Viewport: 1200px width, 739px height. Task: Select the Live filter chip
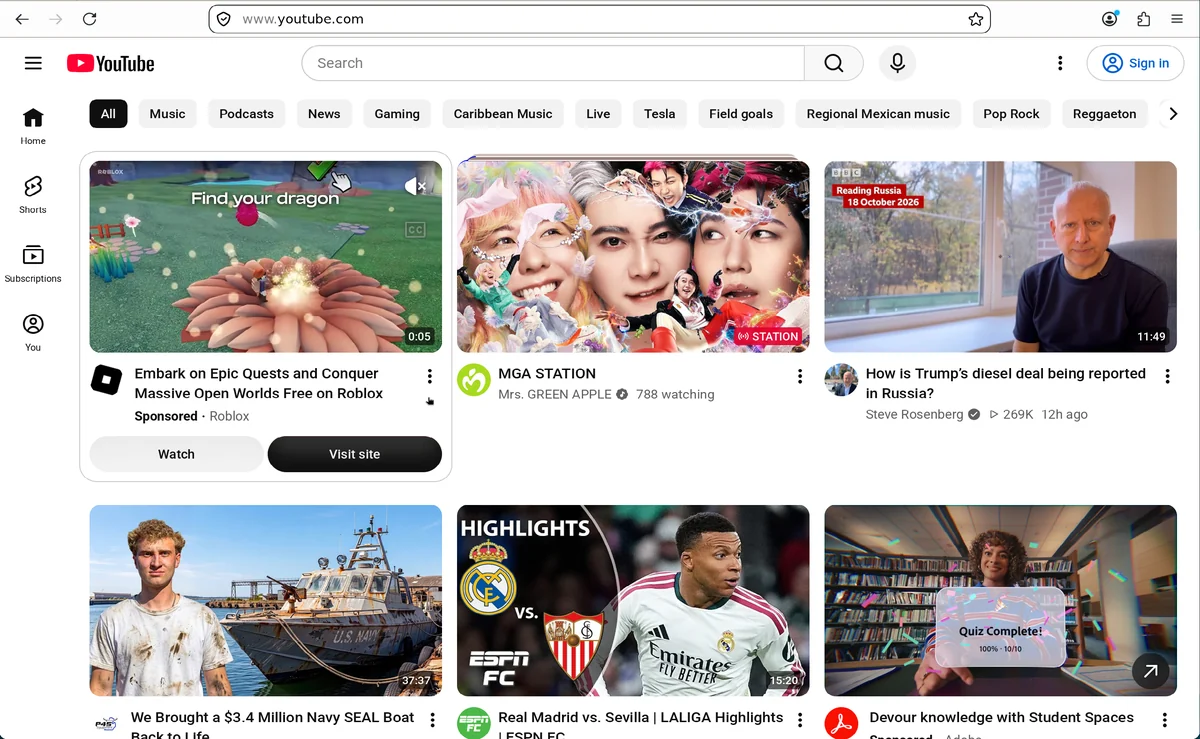point(598,114)
